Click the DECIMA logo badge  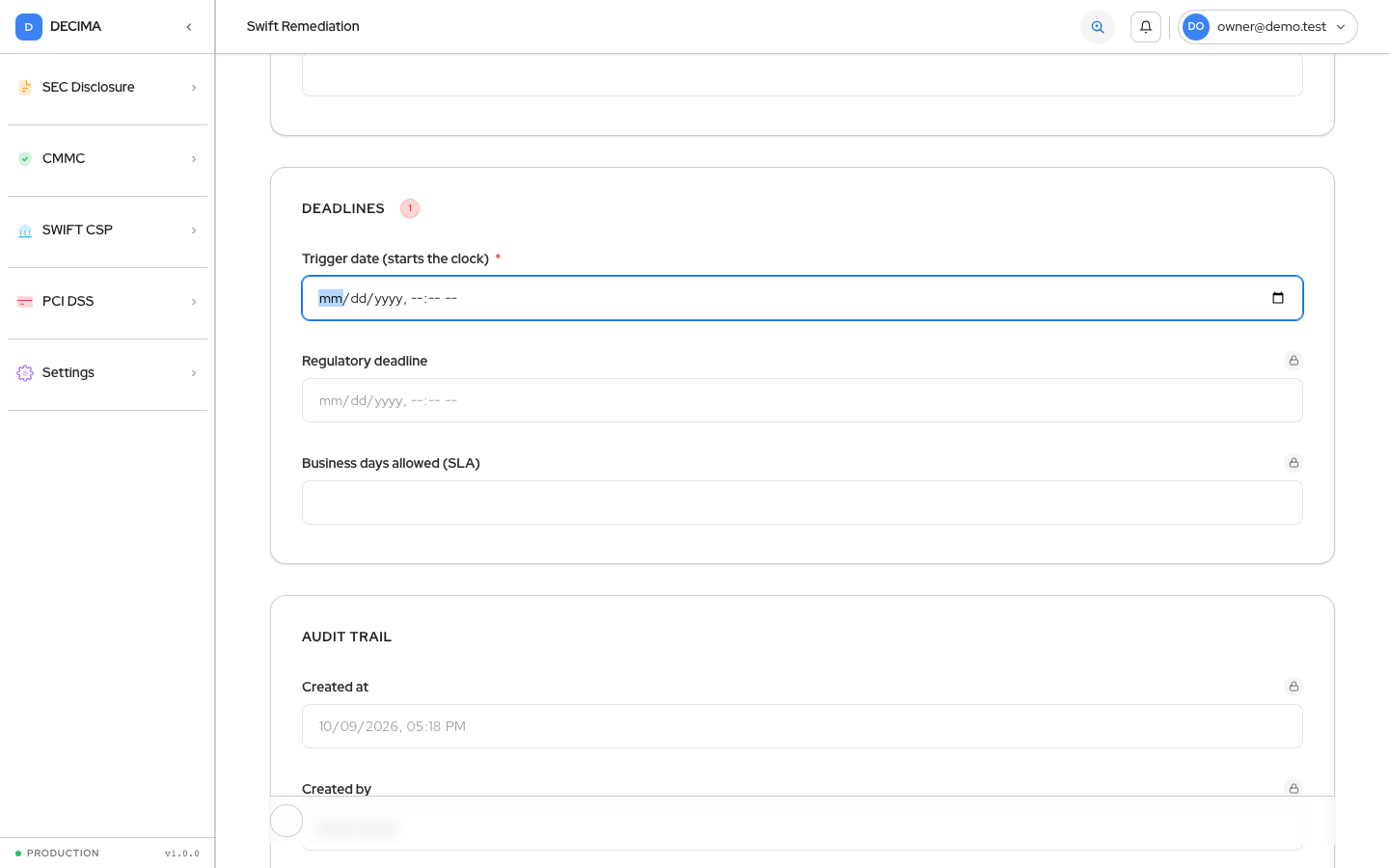tap(29, 27)
